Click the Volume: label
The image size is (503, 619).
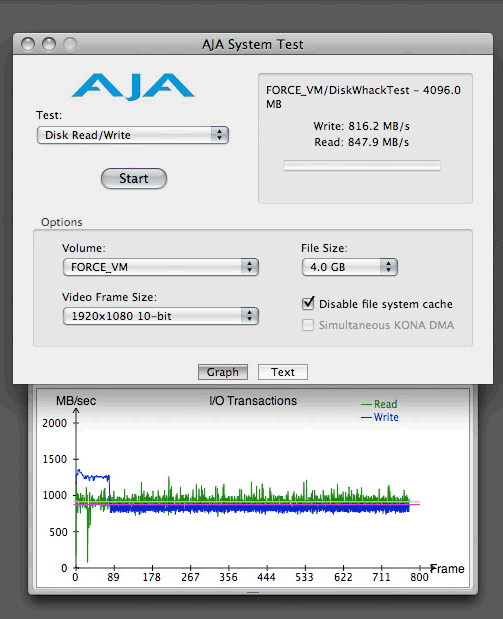84,248
